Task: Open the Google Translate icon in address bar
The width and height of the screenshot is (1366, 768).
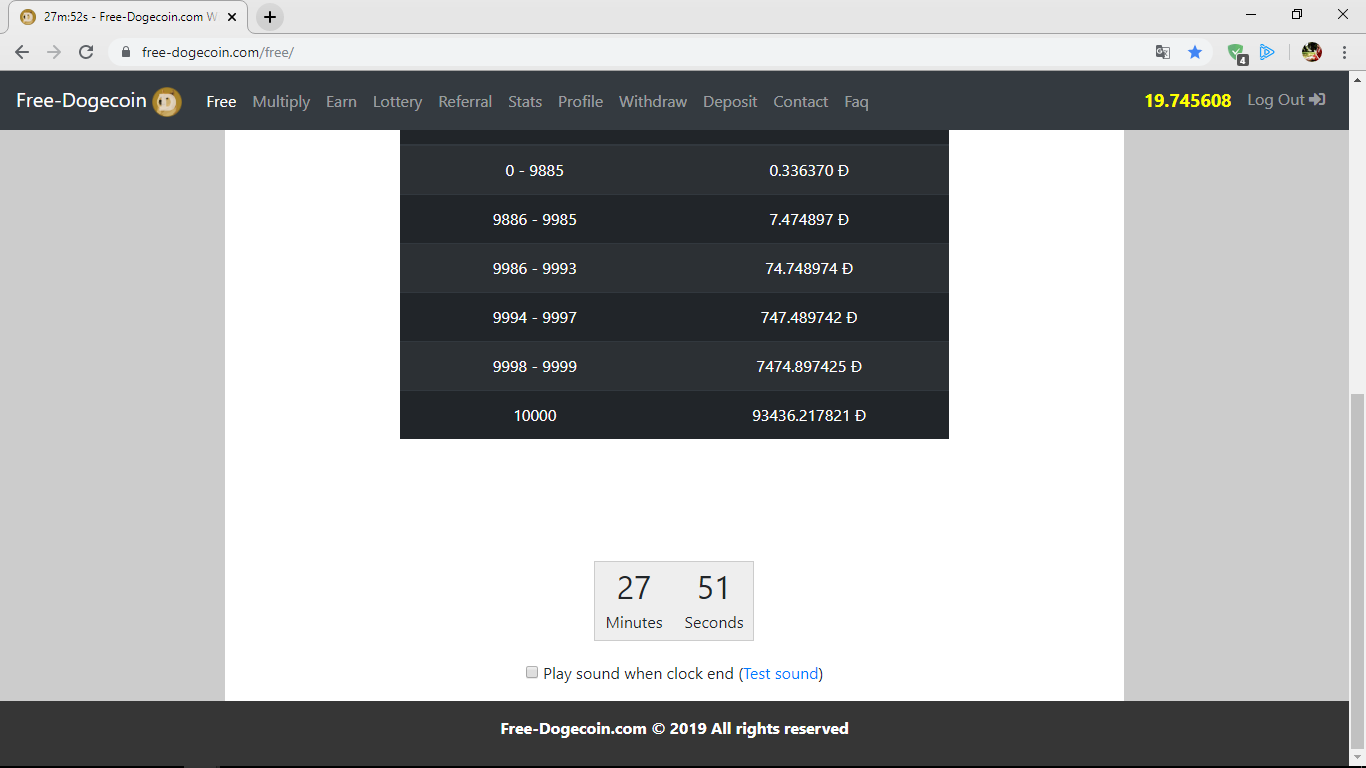Action: 1163,52
